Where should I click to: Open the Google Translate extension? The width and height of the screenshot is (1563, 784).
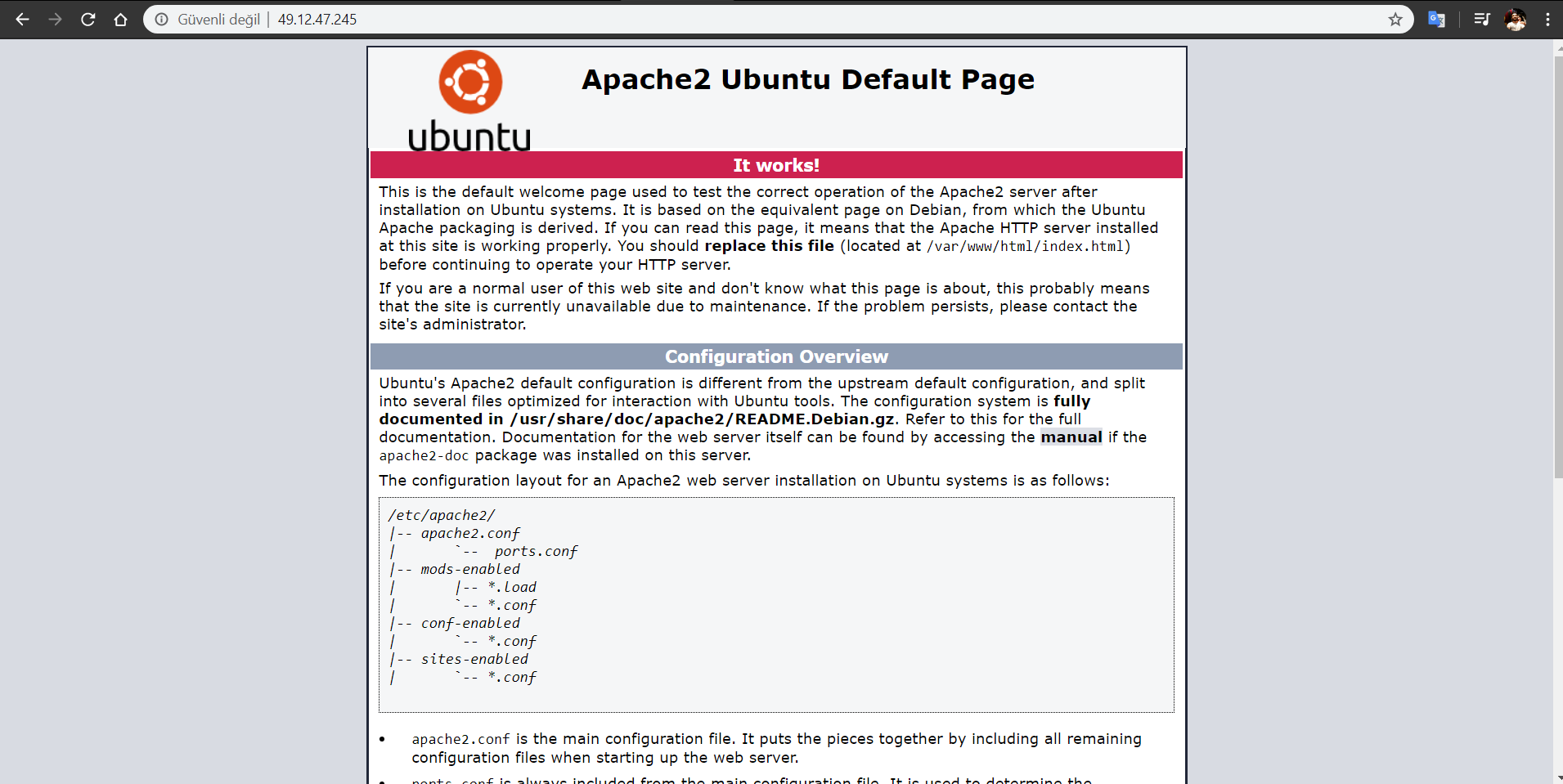pos(1436,20)
